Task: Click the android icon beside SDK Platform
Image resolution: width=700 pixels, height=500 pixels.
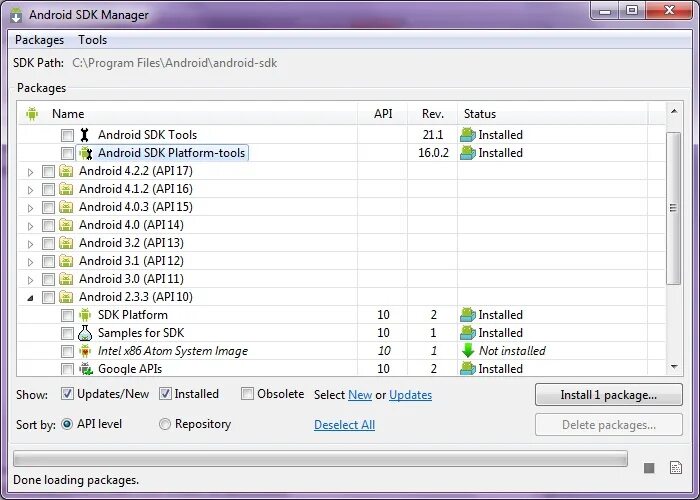Action: click(x=85, y=315)
